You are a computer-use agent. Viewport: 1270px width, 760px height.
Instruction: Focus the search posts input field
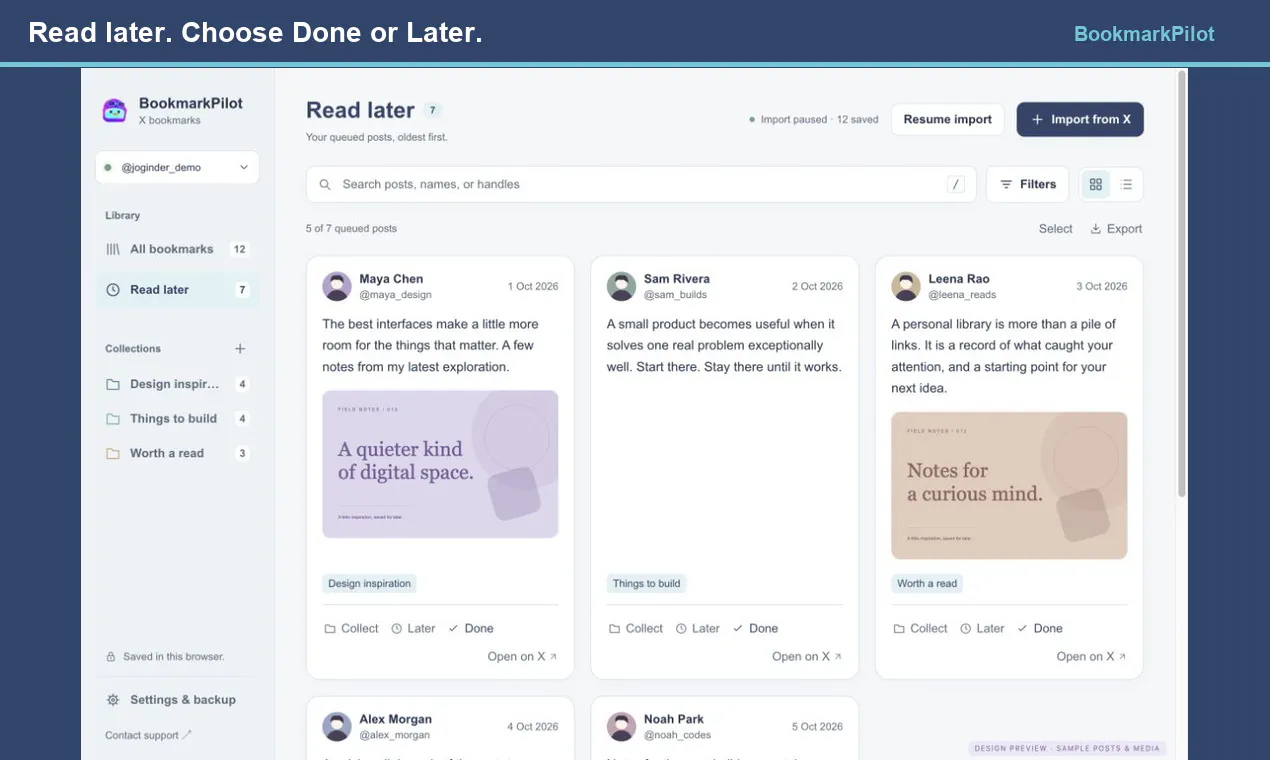[641, 184]
